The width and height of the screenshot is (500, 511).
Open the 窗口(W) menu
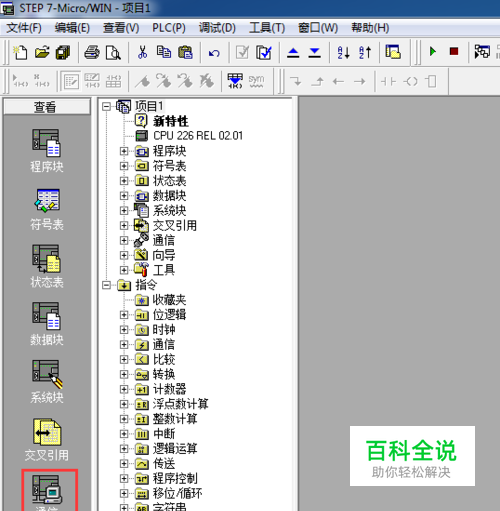tap(318, 28)
